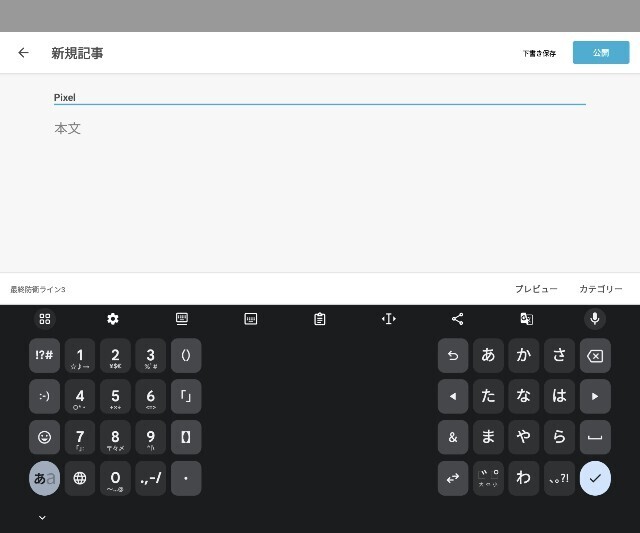The width and height of the screenshot is (640, 533).
Task: Tap the number 8 key
Action: (x=115, y=437)
